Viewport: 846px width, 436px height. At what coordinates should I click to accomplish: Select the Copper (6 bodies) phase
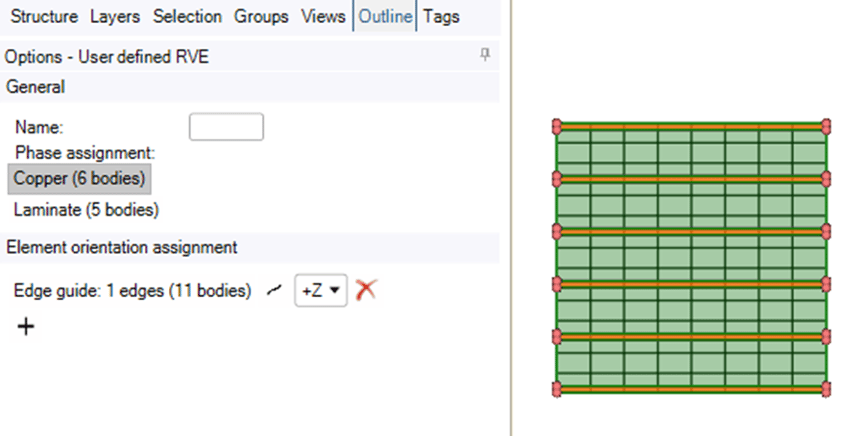click(80, 179)
